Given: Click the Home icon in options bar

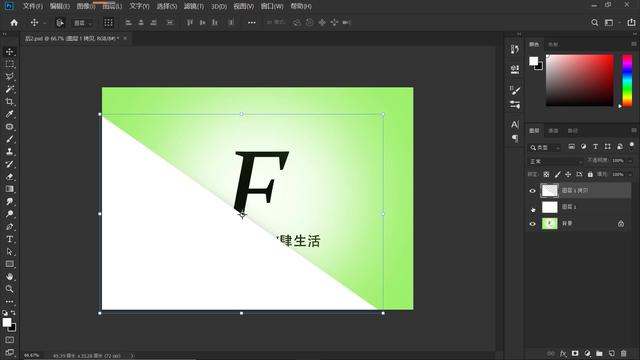Looking at the screenshot, I should tap(14, 23).
